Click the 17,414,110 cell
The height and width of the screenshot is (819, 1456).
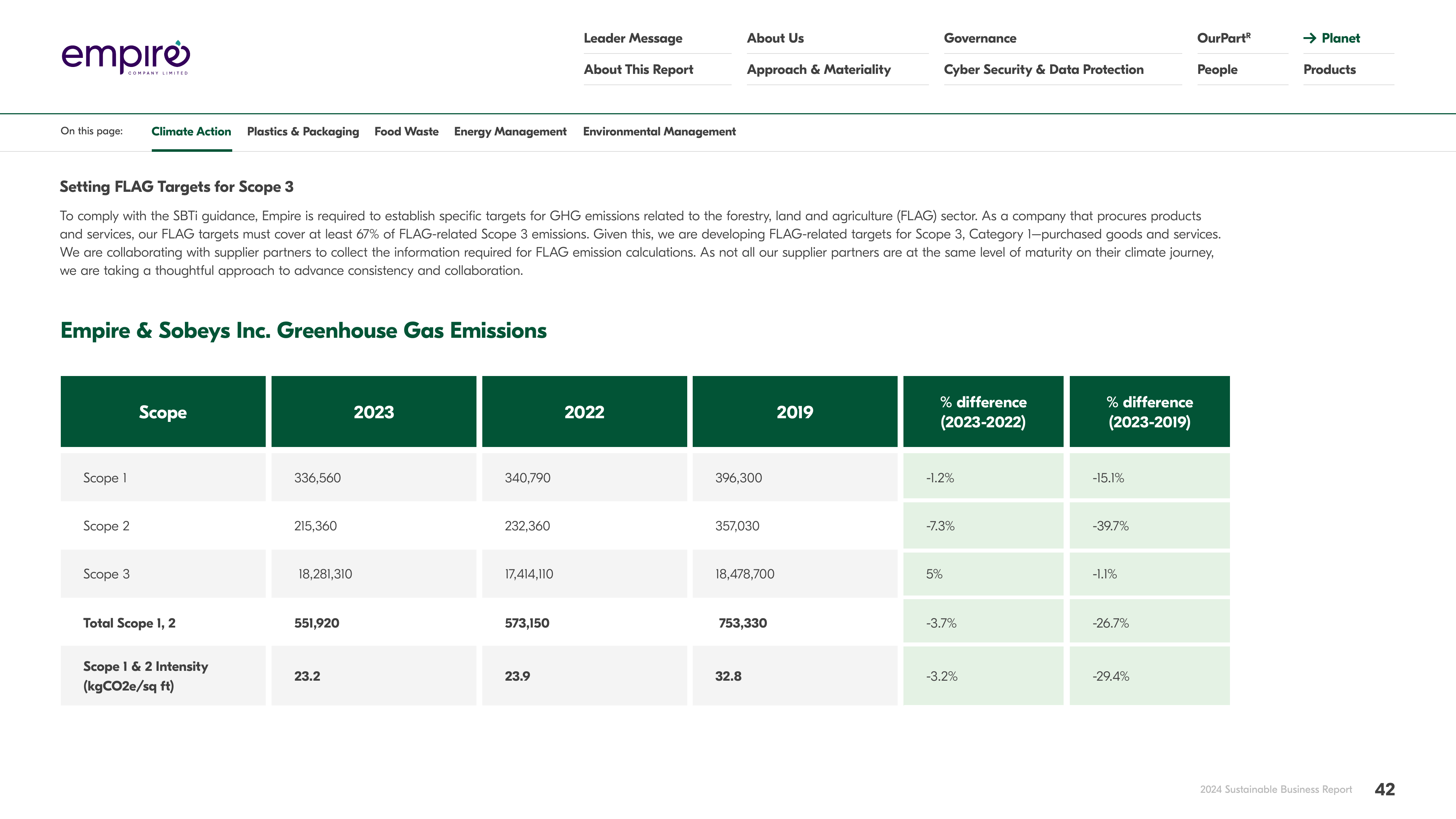529,574
